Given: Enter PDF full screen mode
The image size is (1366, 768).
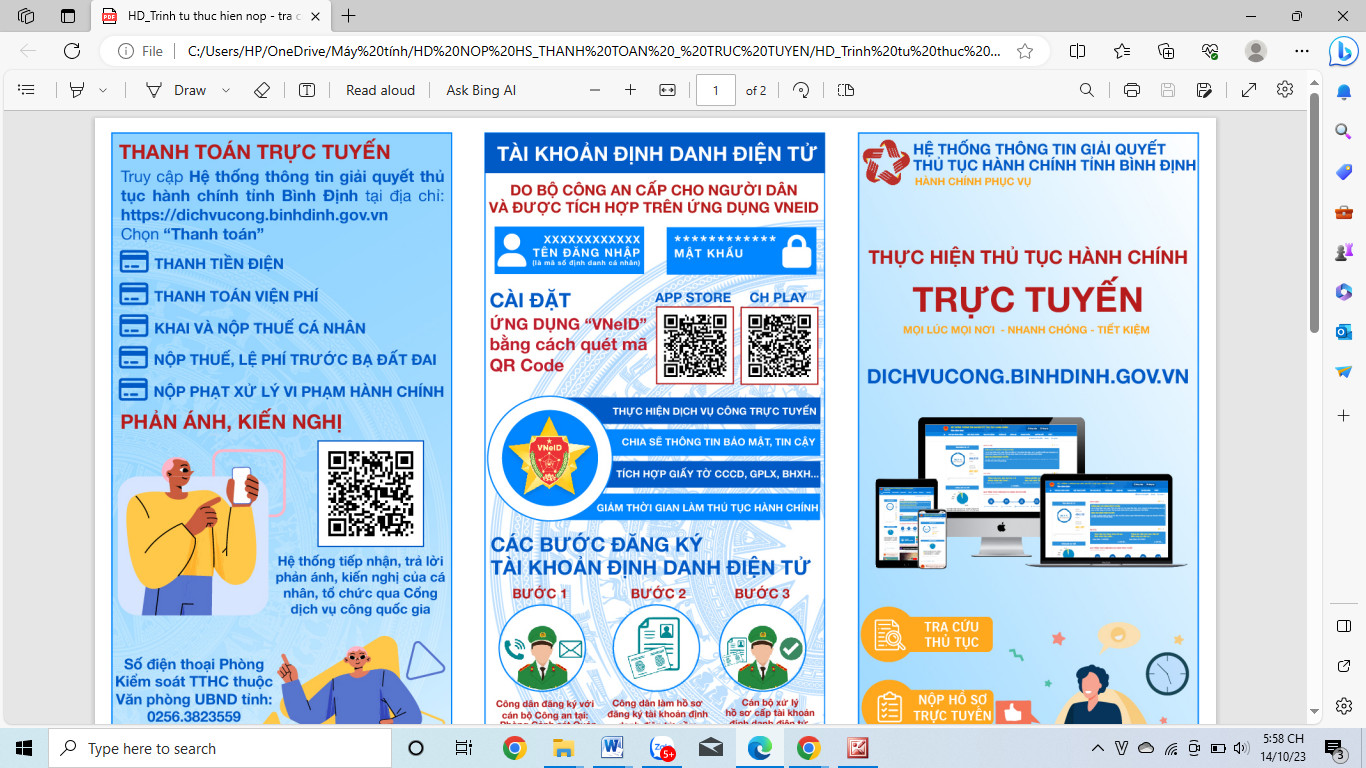Looking at the screenshot, I should 1249,90.
